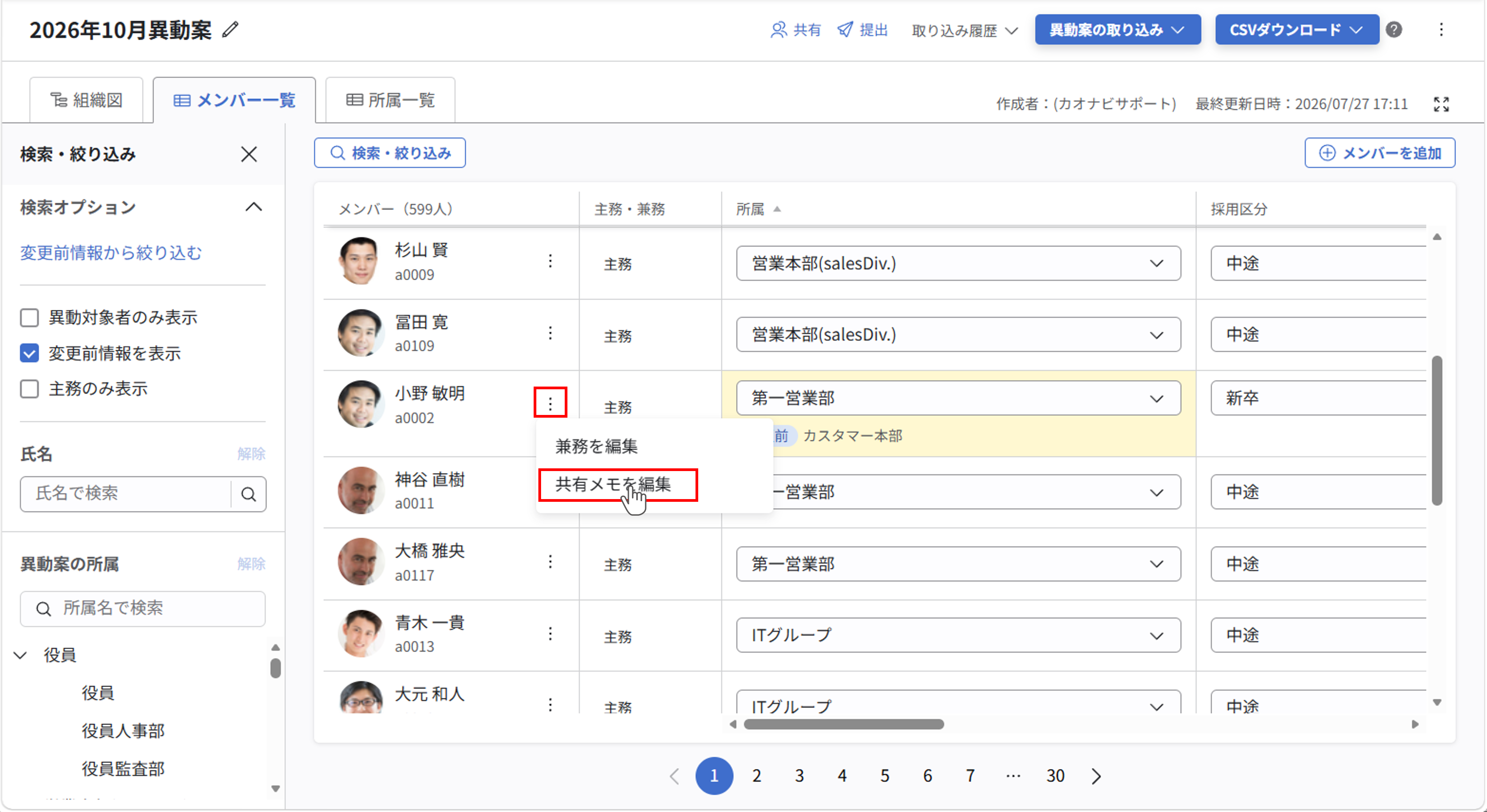
Task: Select 兼務を編集 from the context menu
Action: click(x=596, y=446)
